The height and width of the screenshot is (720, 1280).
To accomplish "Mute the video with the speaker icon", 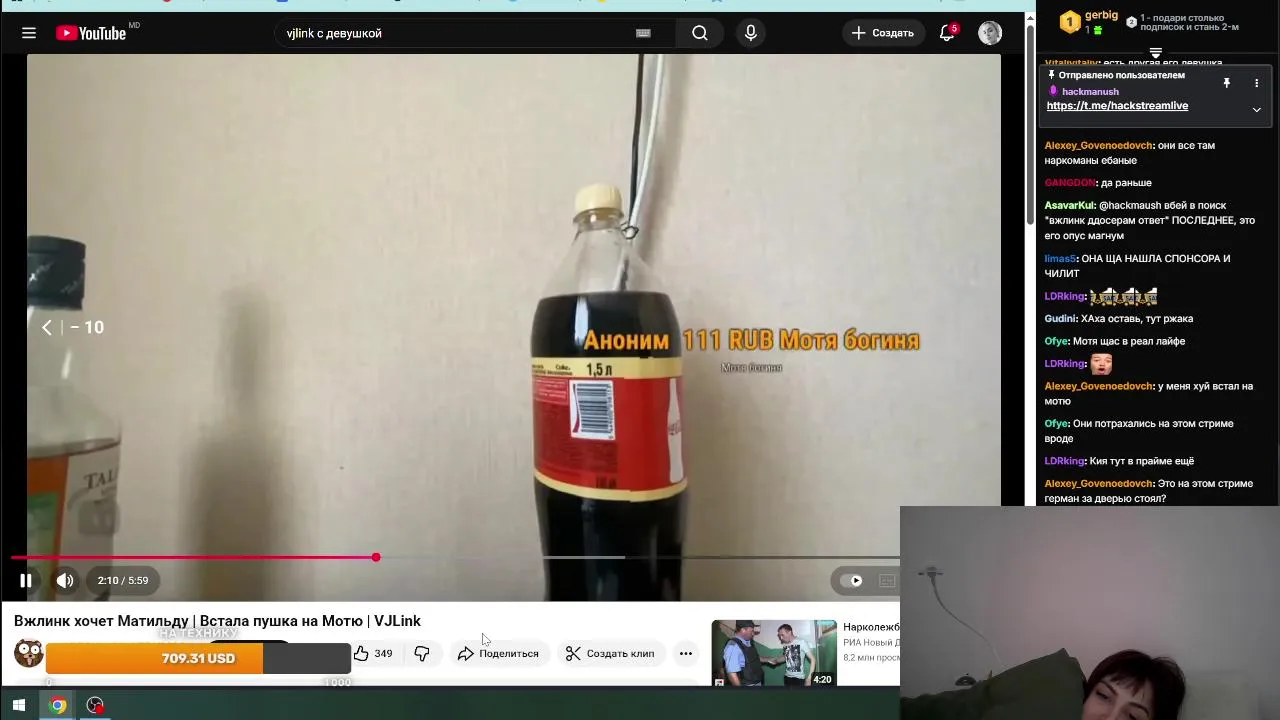I will click(x=65, y=580).
